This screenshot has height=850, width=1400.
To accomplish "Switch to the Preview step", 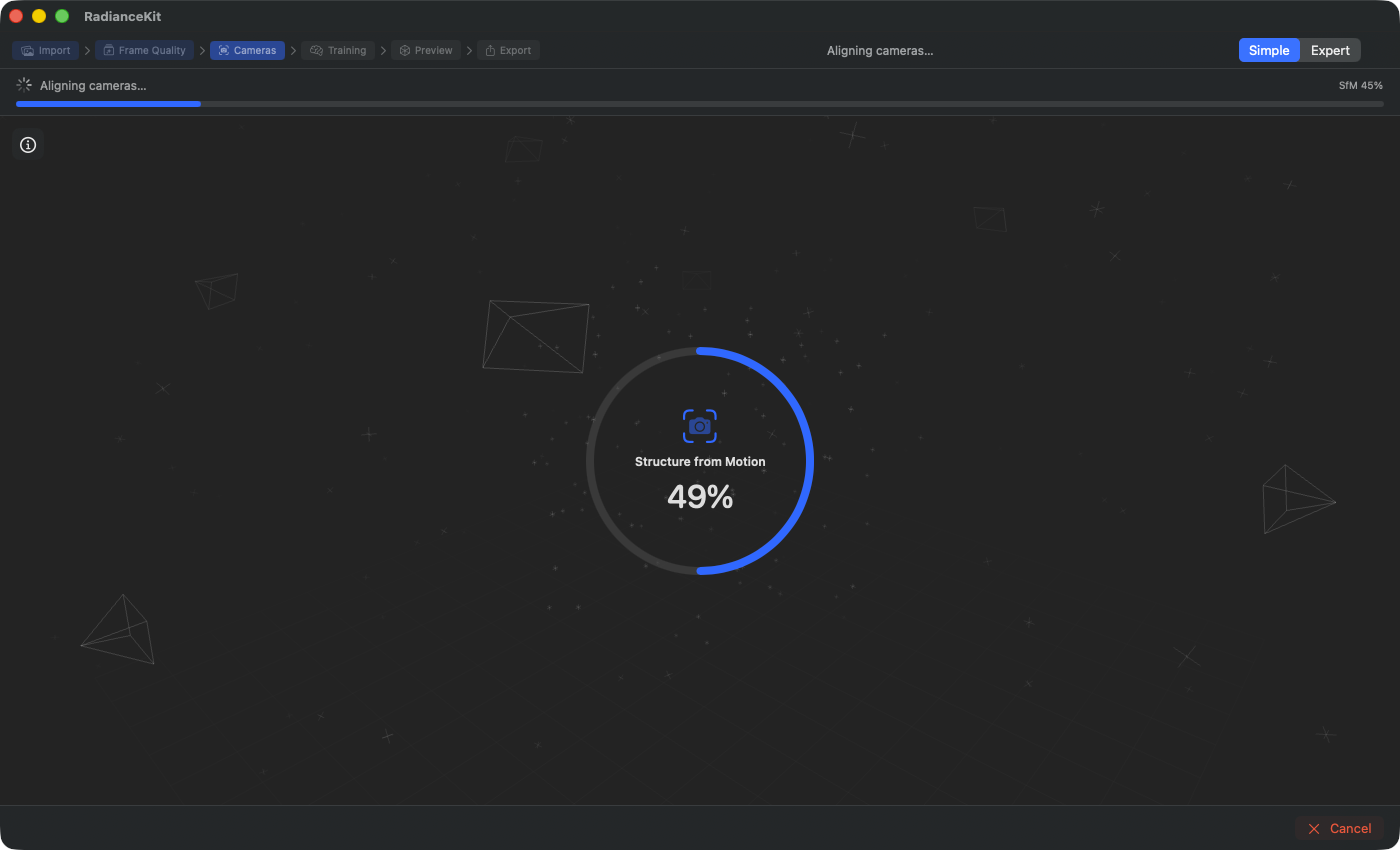I will coord(426,50).
